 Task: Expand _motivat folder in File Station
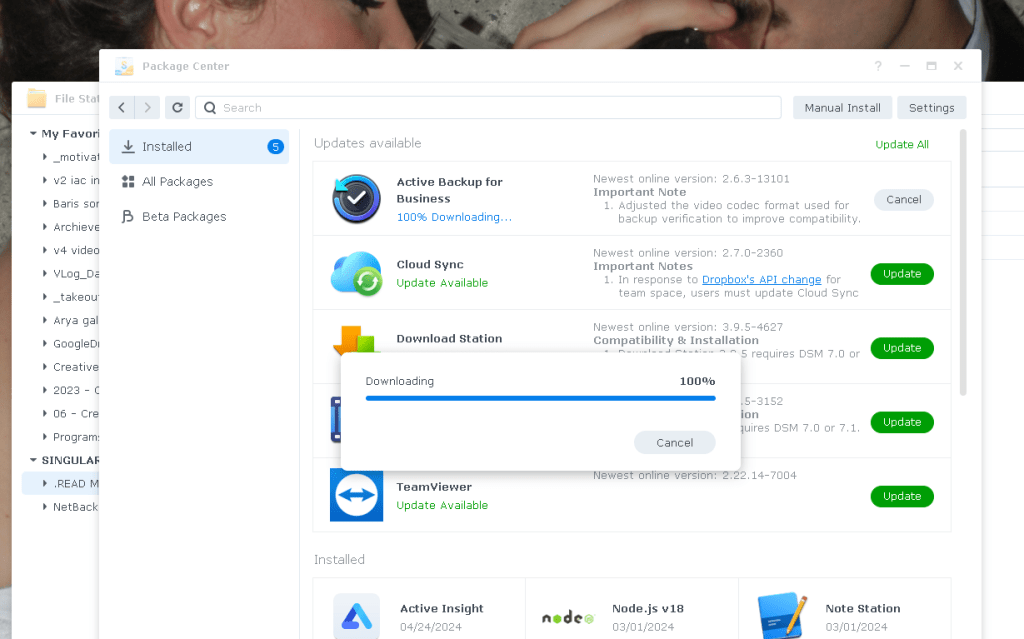click(44, 157)
